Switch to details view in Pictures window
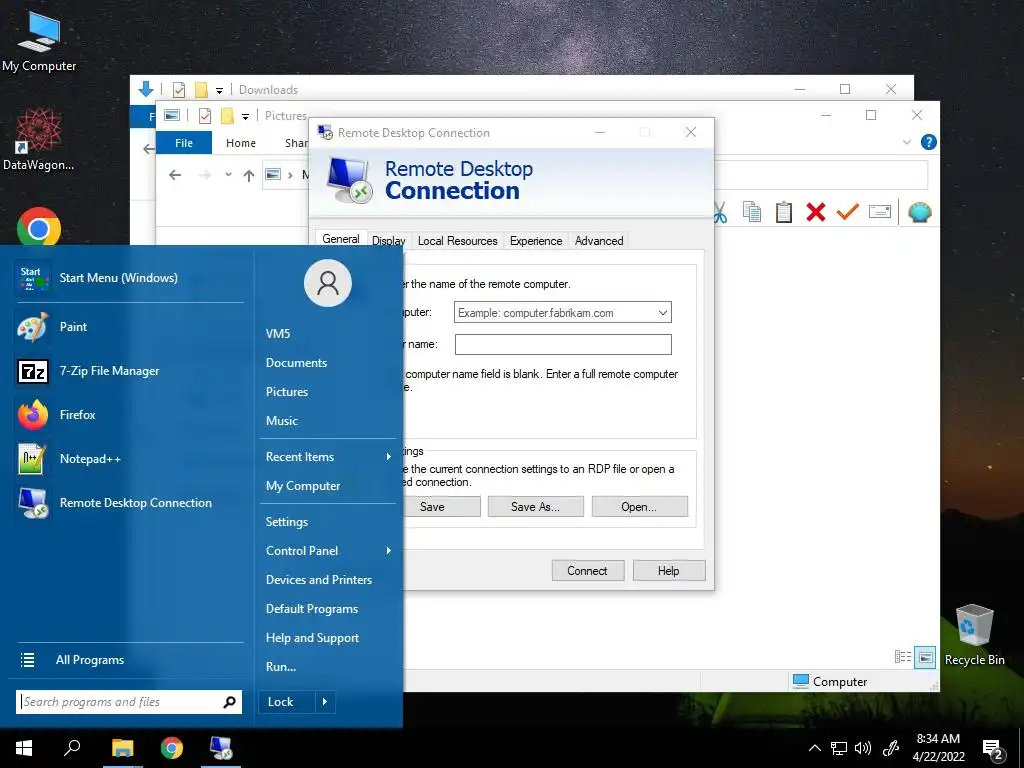 click(903, 657)
